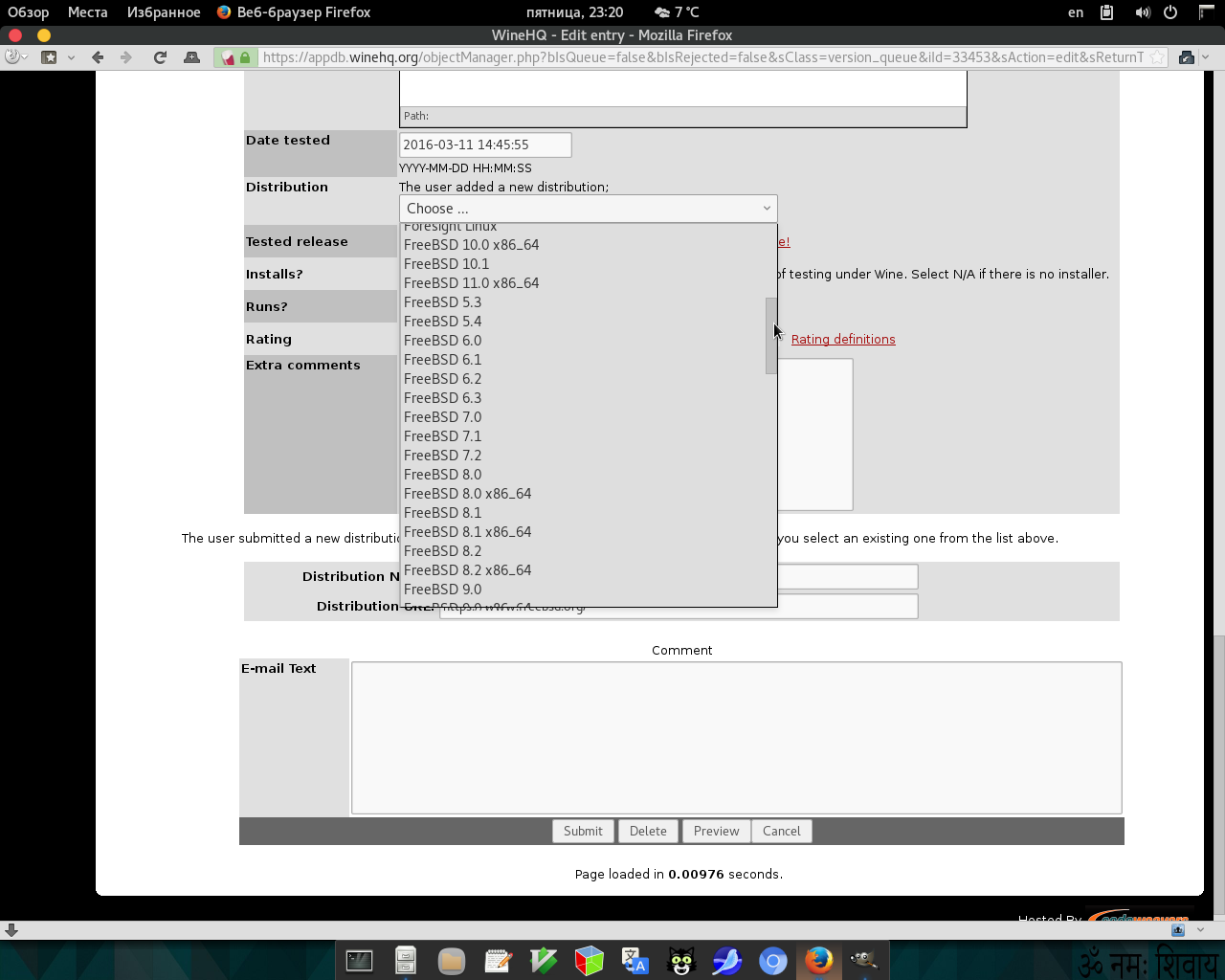Open the translate app in the dock
This screenshot has width=1225, height=980.
pos(635,960)
